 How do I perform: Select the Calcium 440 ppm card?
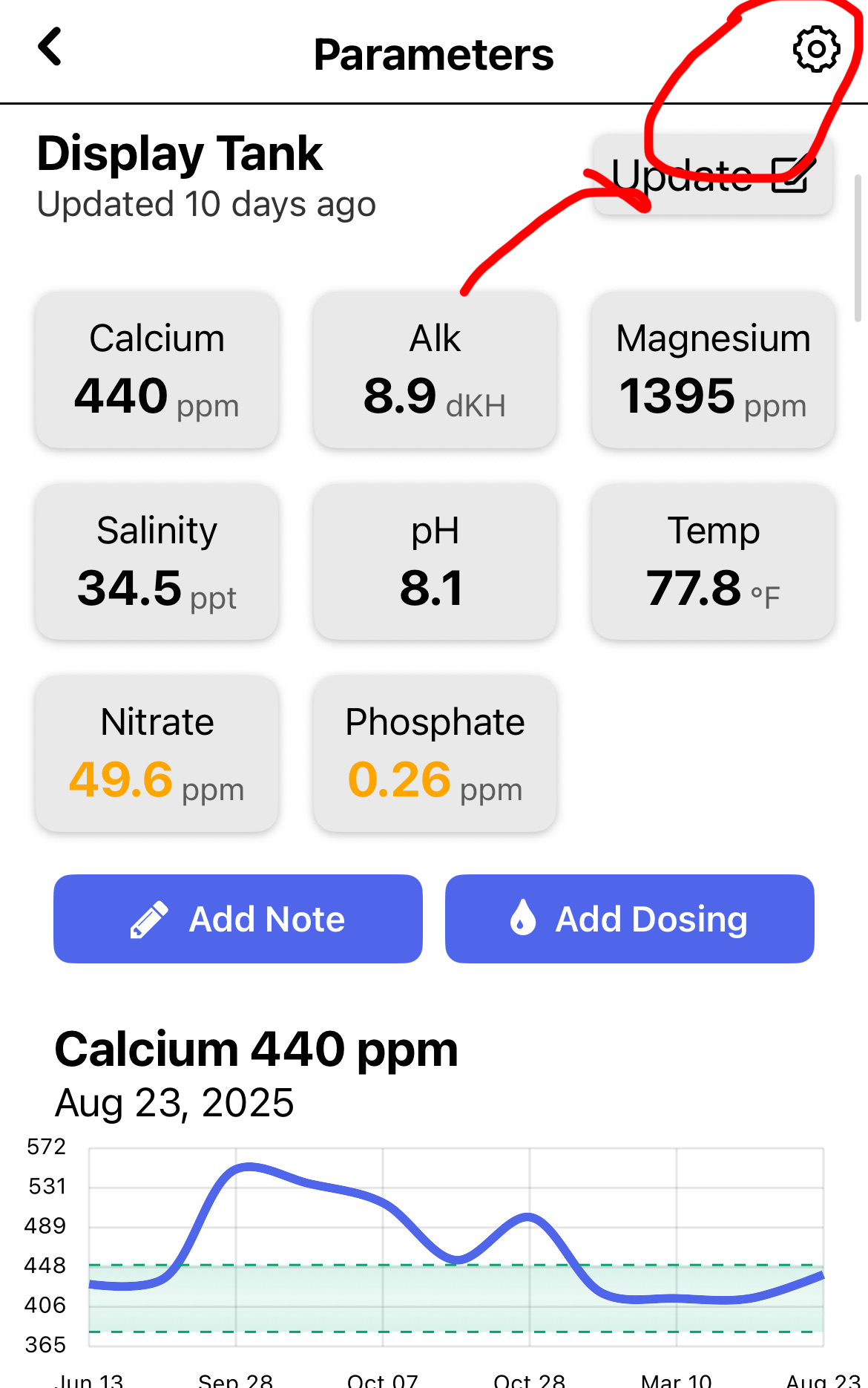pos(157,370)
